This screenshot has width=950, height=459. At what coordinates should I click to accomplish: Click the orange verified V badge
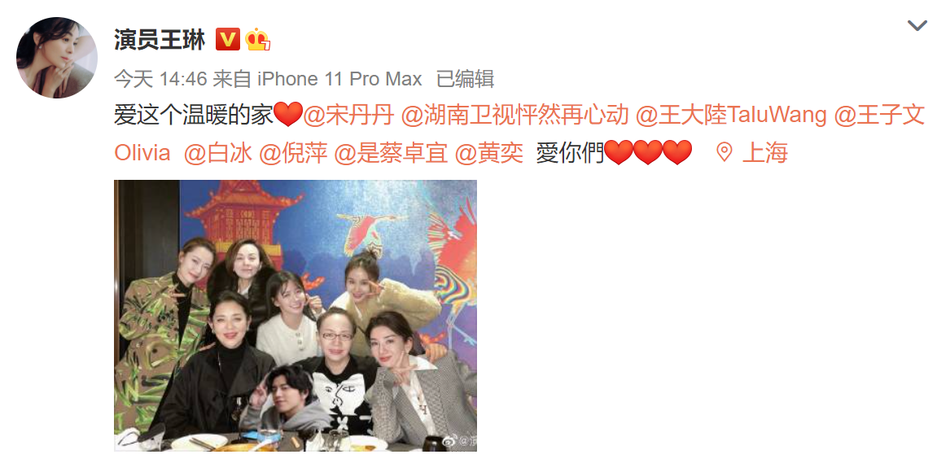coord(228,39)
